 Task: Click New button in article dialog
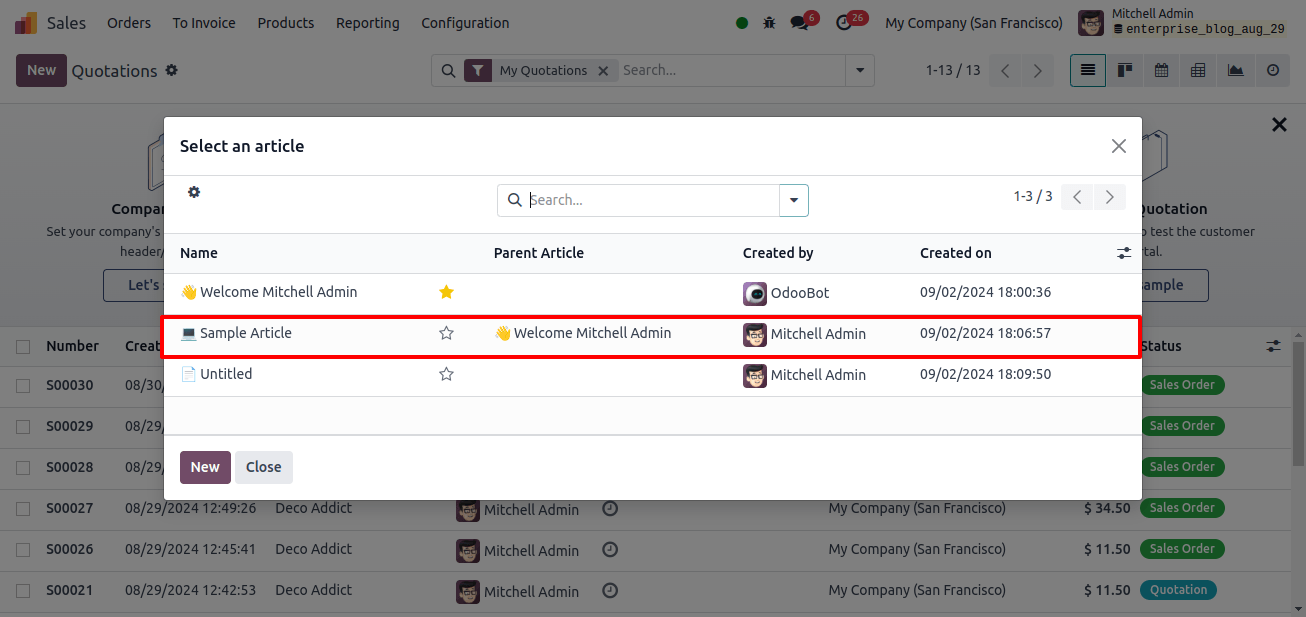pyautogui.click(x=205, y=467)
